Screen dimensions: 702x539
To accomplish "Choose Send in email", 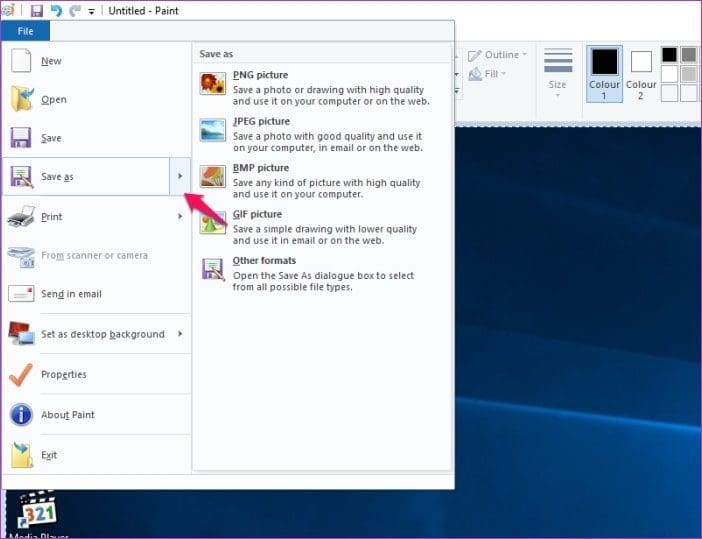I will (96, 294).
